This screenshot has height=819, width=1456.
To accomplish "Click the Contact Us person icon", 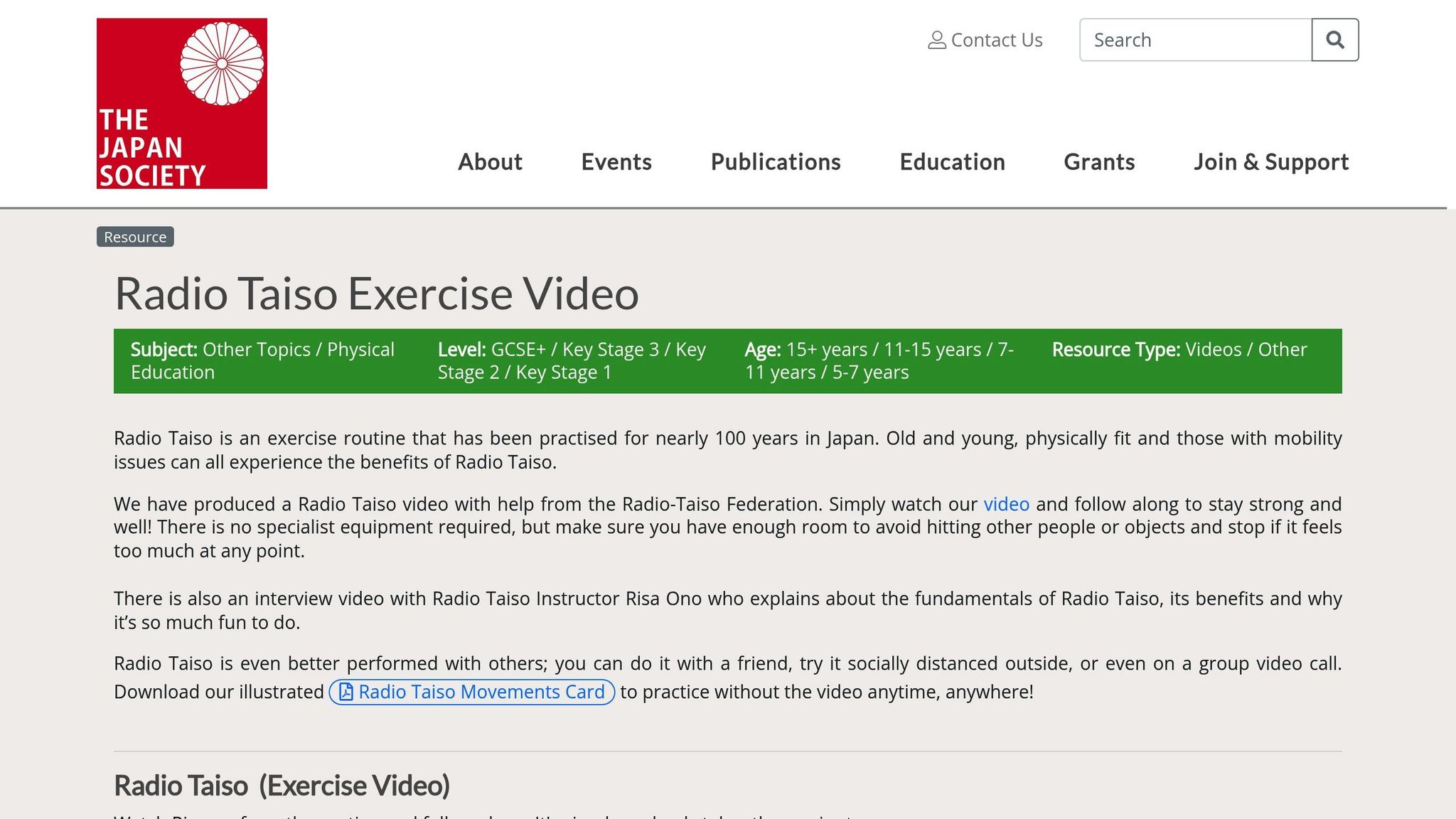I will 937,41.
